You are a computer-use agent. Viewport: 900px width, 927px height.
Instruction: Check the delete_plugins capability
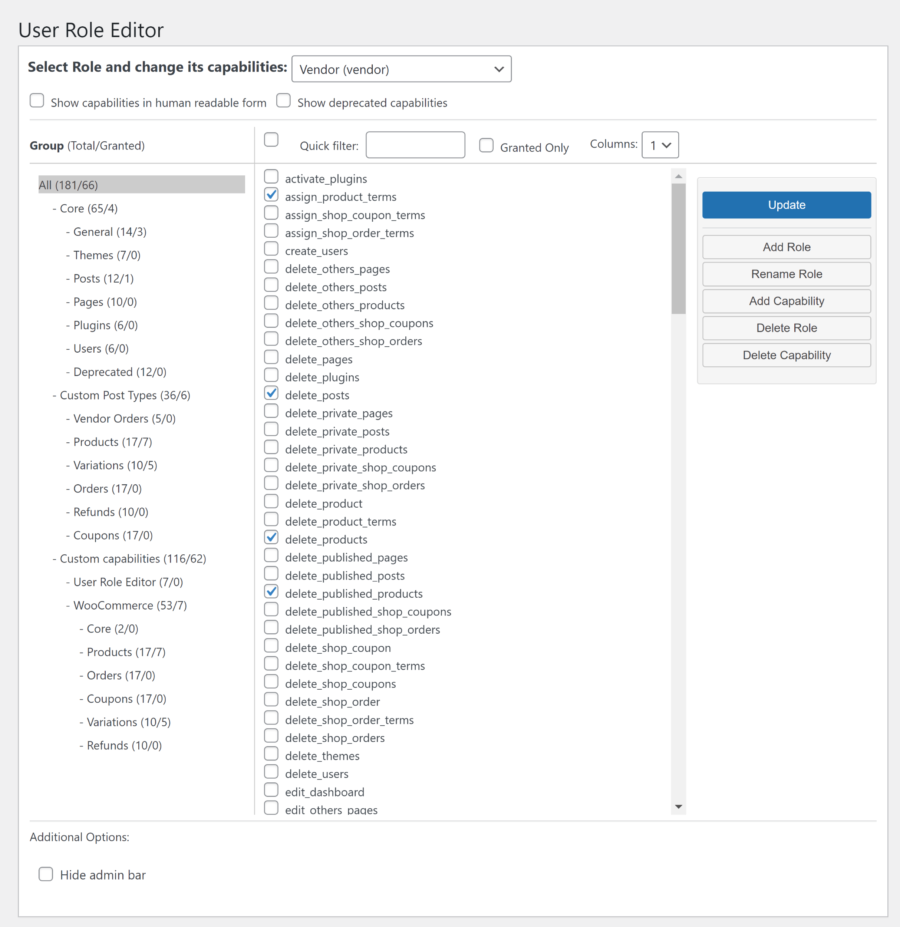click(271, 376)
